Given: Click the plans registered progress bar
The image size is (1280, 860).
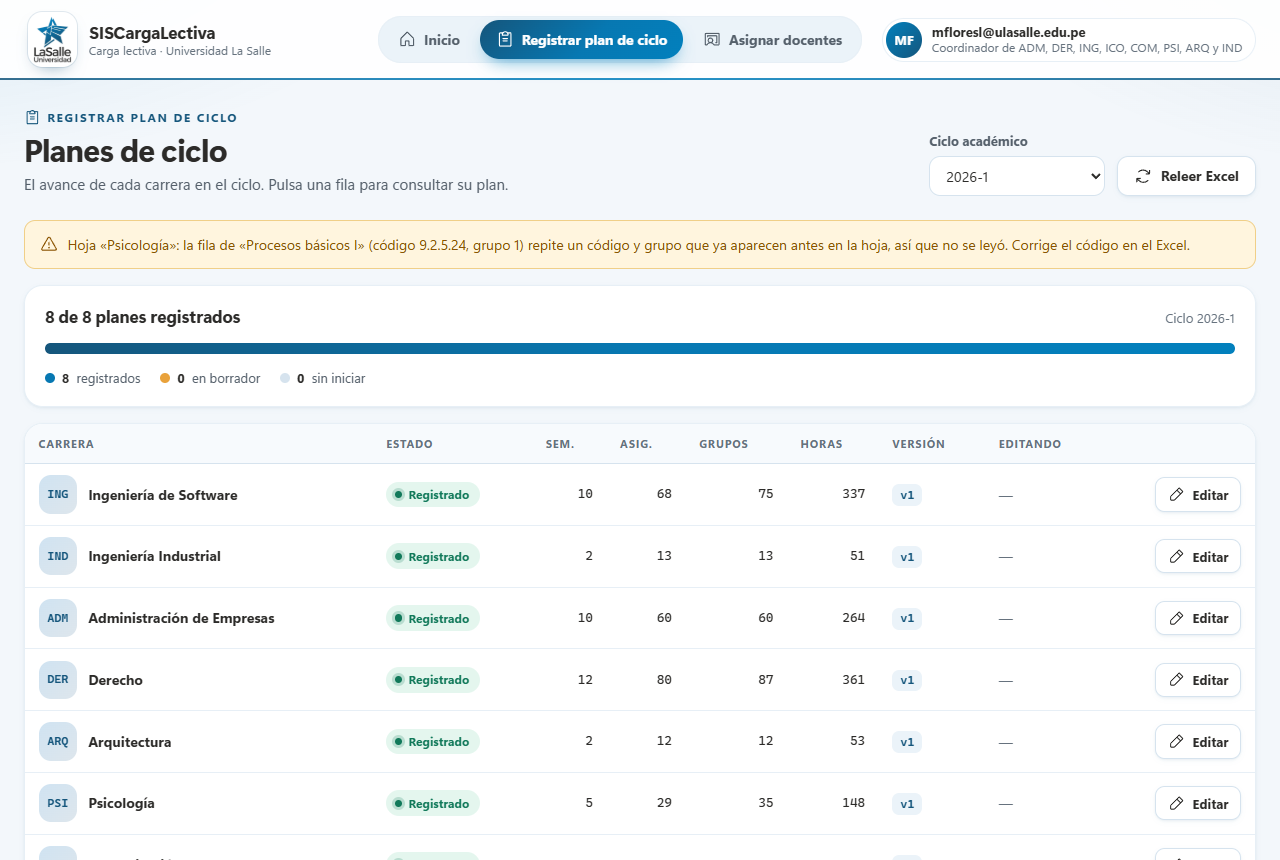Looking at the screenshot, I should pyautogui.click(x=640, y=349).
